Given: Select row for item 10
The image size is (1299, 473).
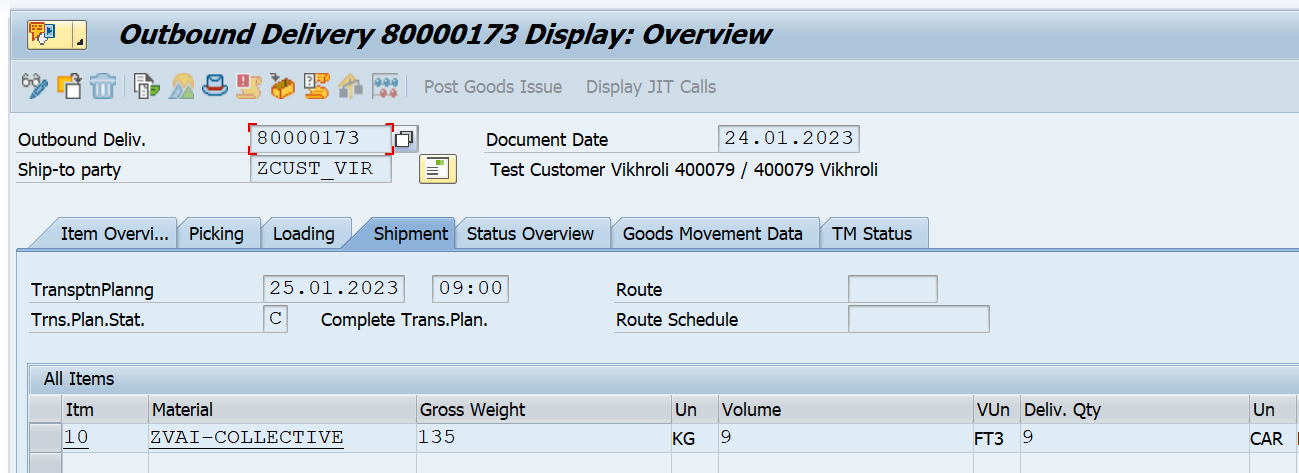Looking at the screenshot, I should [45, 438].
